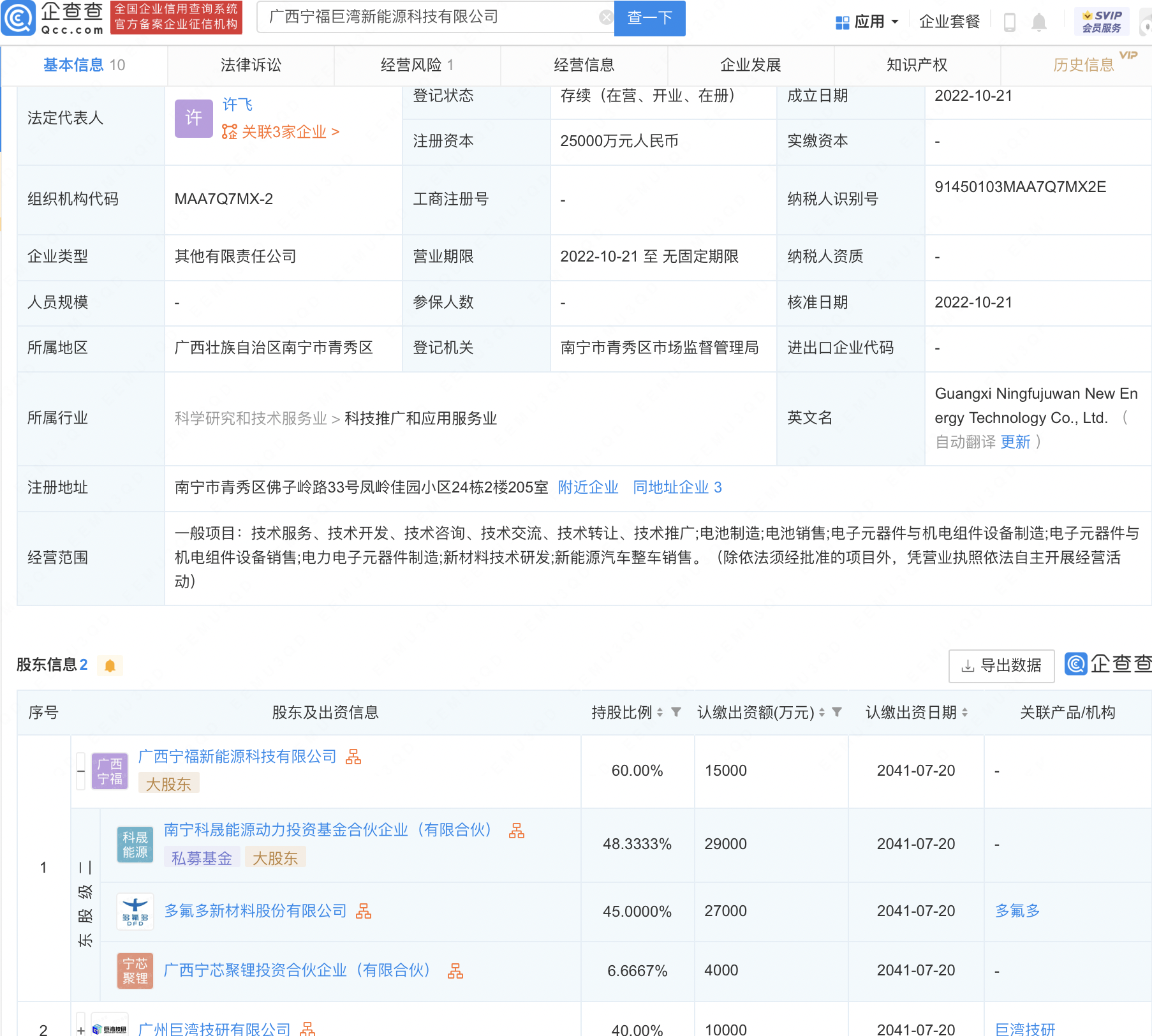Sort by 认缴出资日期 column arrows

tap(964, 713)
